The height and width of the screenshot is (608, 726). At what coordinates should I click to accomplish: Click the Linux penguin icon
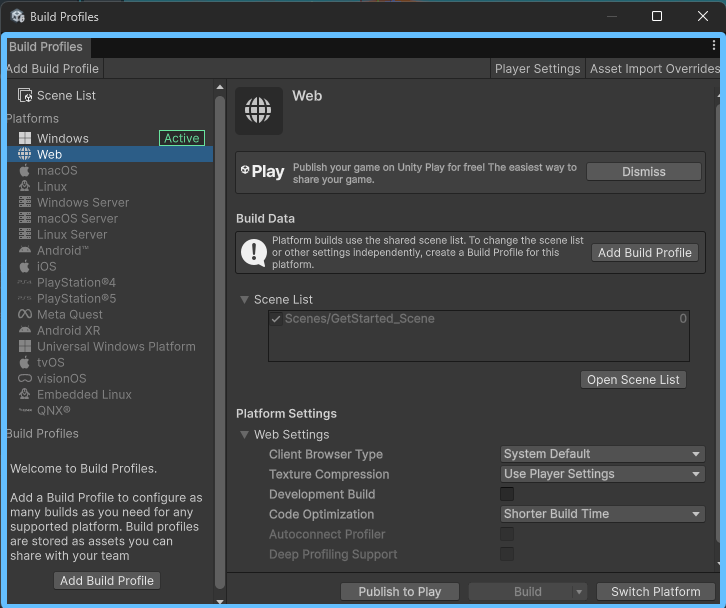click(25, 186)
